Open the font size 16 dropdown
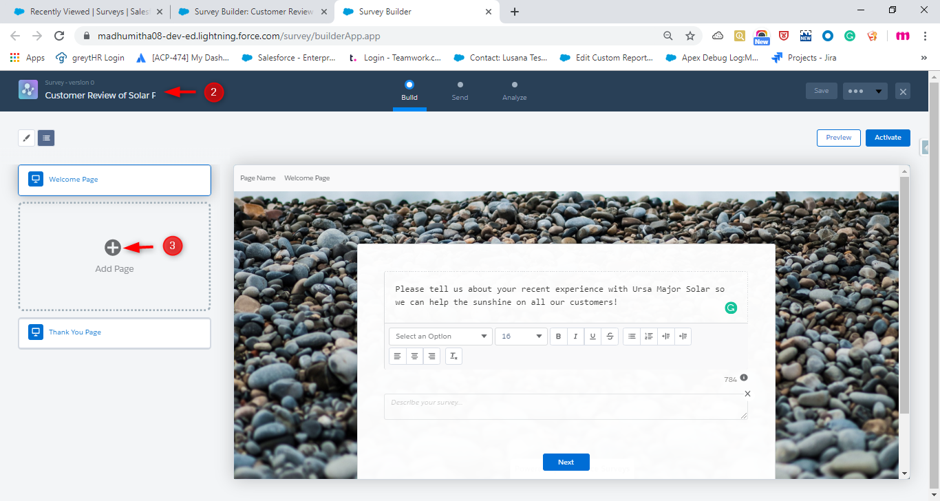 coord(521,336)
